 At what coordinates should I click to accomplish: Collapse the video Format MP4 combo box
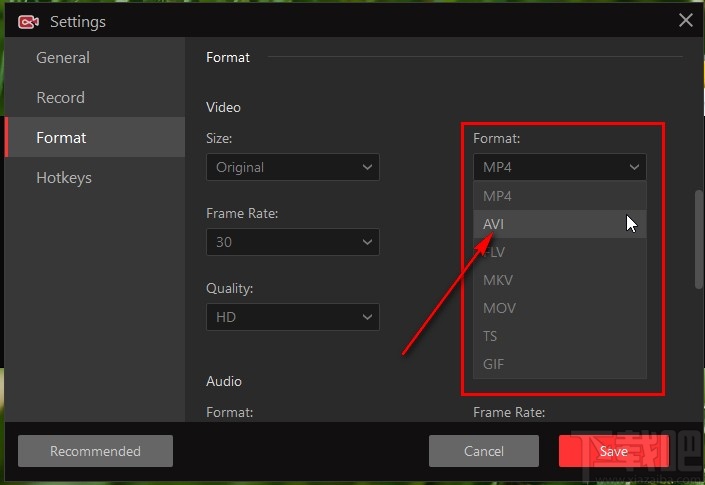pos(560,167)
